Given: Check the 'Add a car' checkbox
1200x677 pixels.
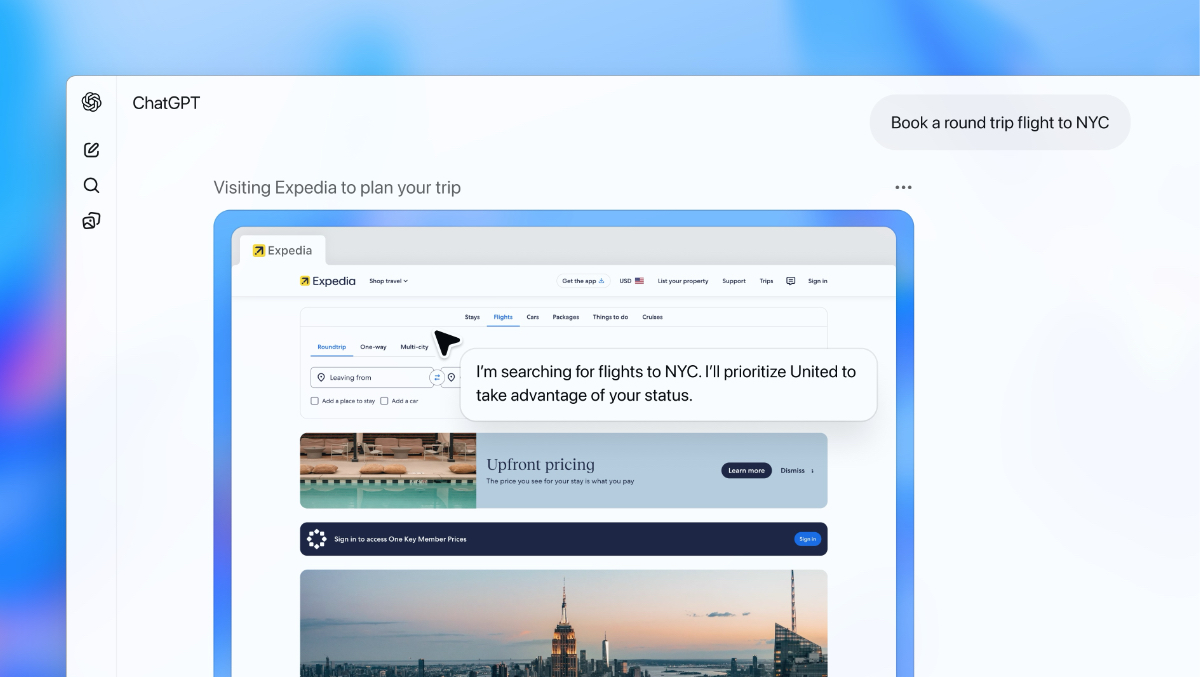Looking at the screenshot, I should point(385,401).
